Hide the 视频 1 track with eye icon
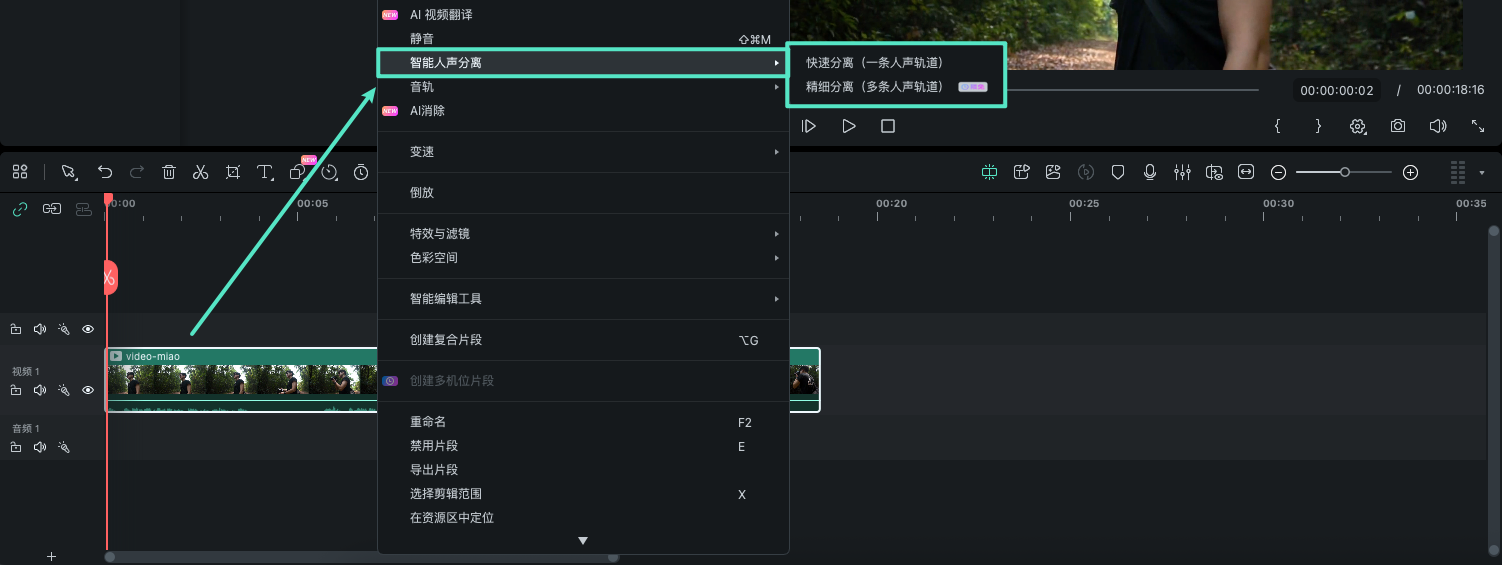This screenshot has width=1502, height=565. [88, 390]
